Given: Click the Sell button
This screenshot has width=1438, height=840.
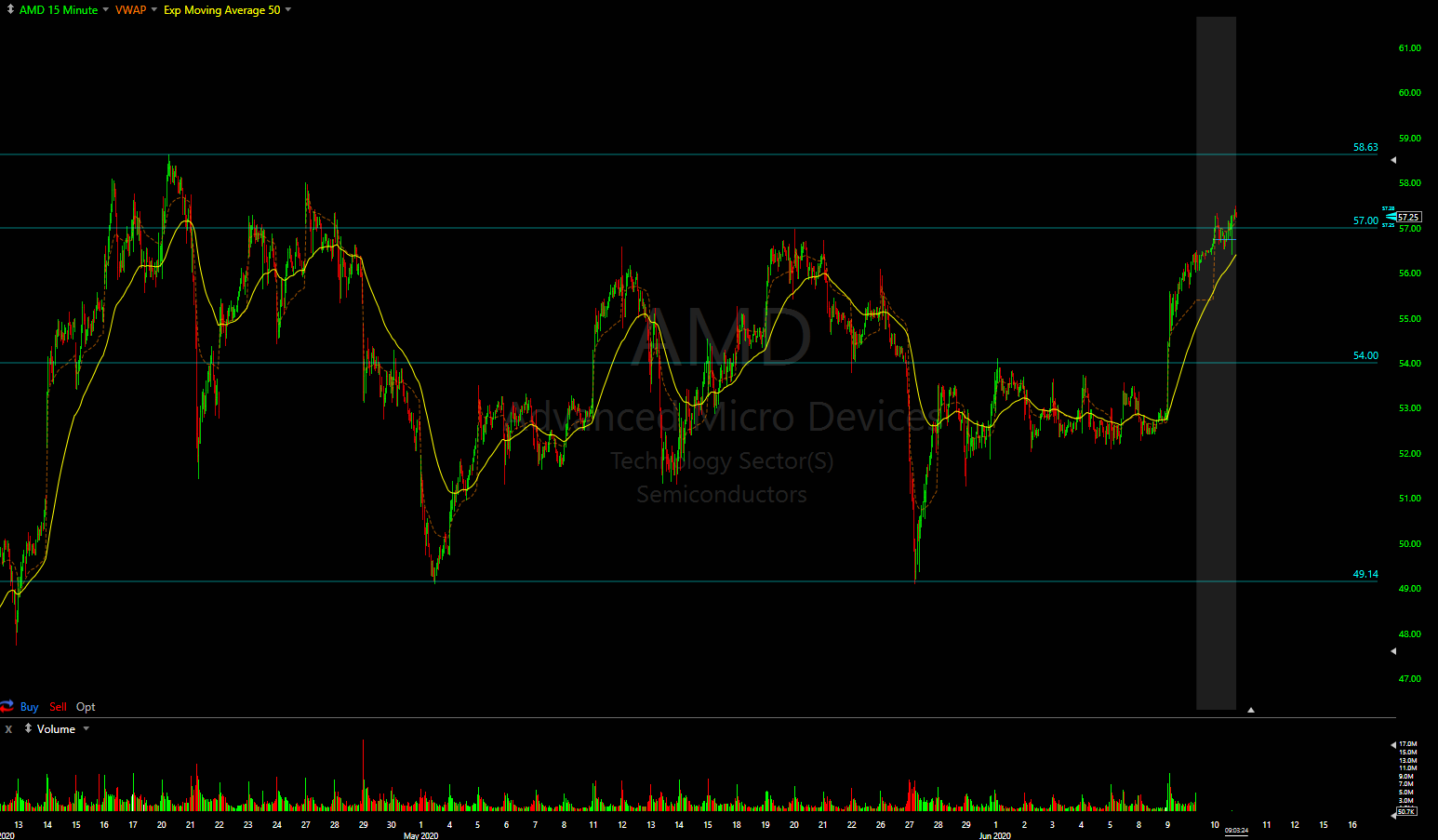Looking at the screenshot, I should [59, 707].
